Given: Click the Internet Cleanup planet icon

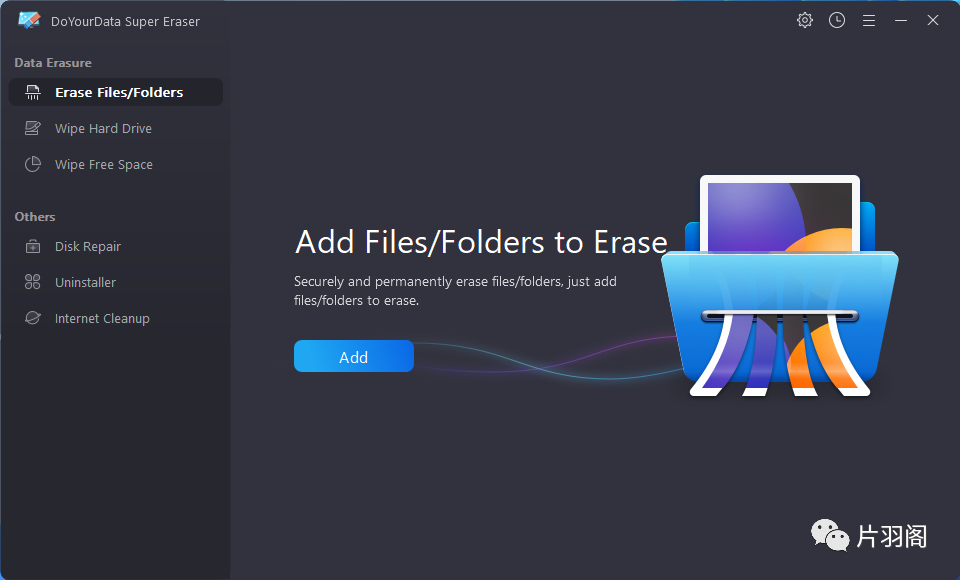Looking at the screenshot, I should click(x=32, y=318).
